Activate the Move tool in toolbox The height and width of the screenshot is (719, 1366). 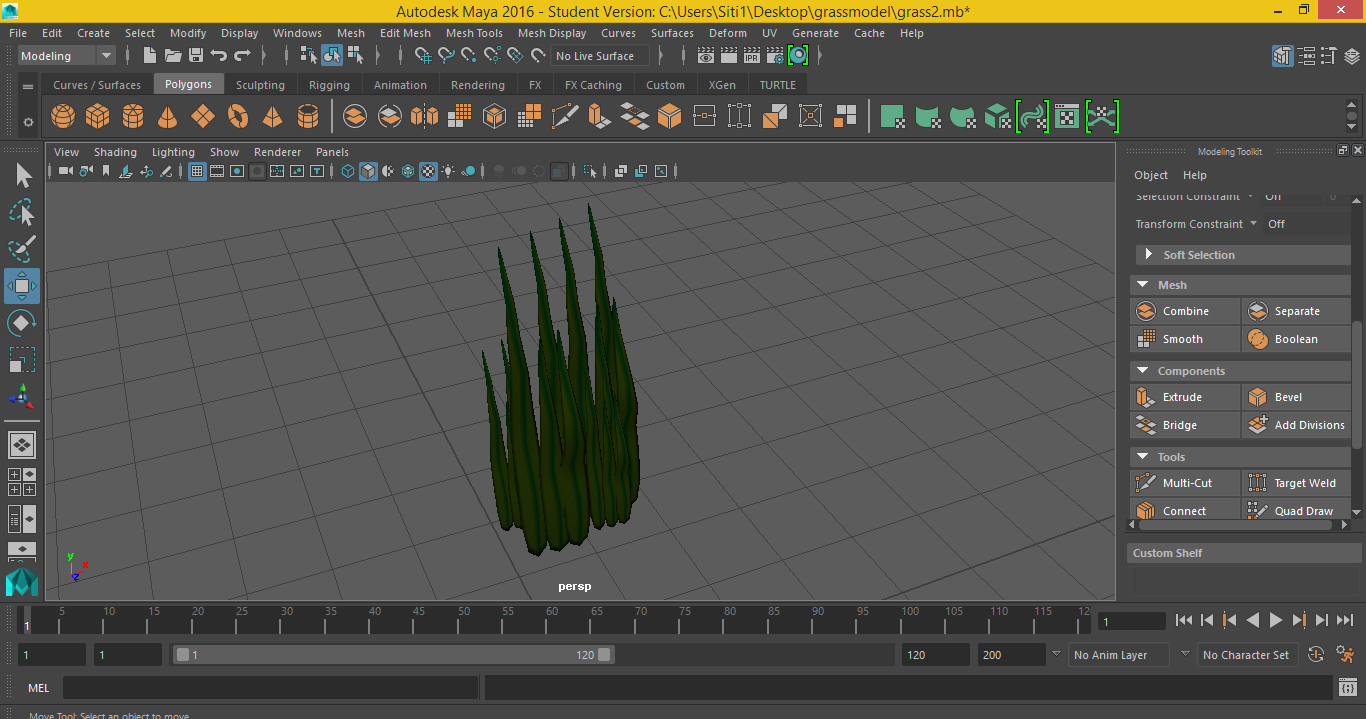tap(22, 286)
